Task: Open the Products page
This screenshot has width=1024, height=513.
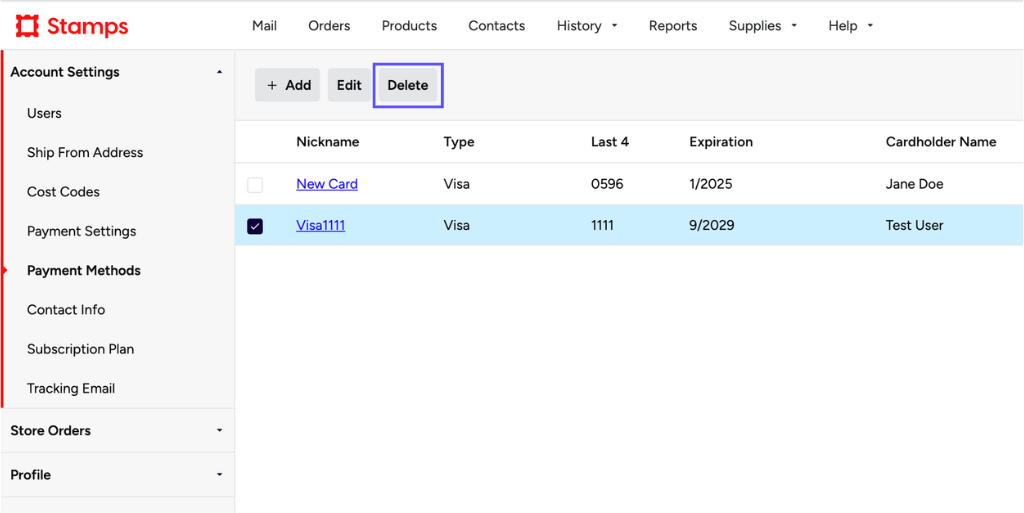Action: 409,26
